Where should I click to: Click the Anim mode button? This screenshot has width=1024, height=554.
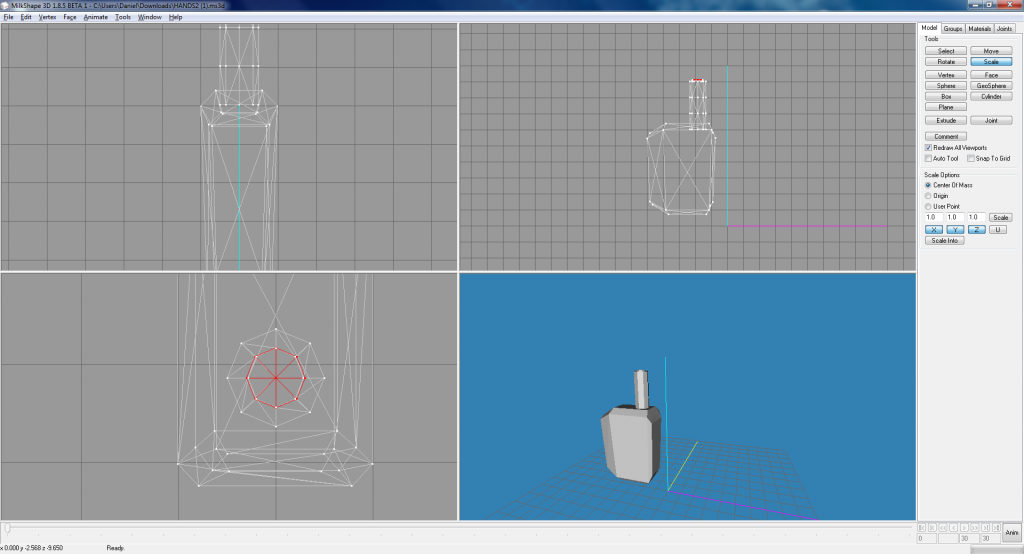[1012, 533]
